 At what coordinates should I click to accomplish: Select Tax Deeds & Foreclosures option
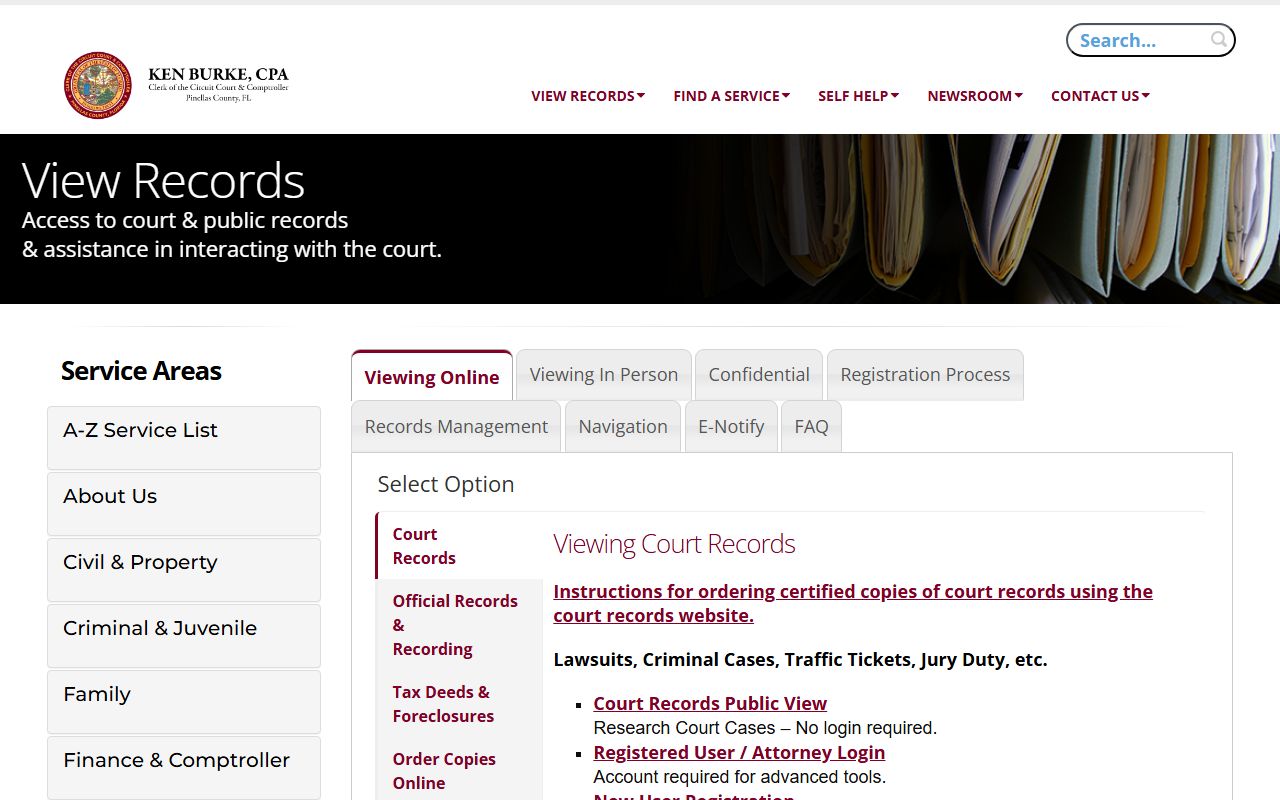click(x=459, y=704)
